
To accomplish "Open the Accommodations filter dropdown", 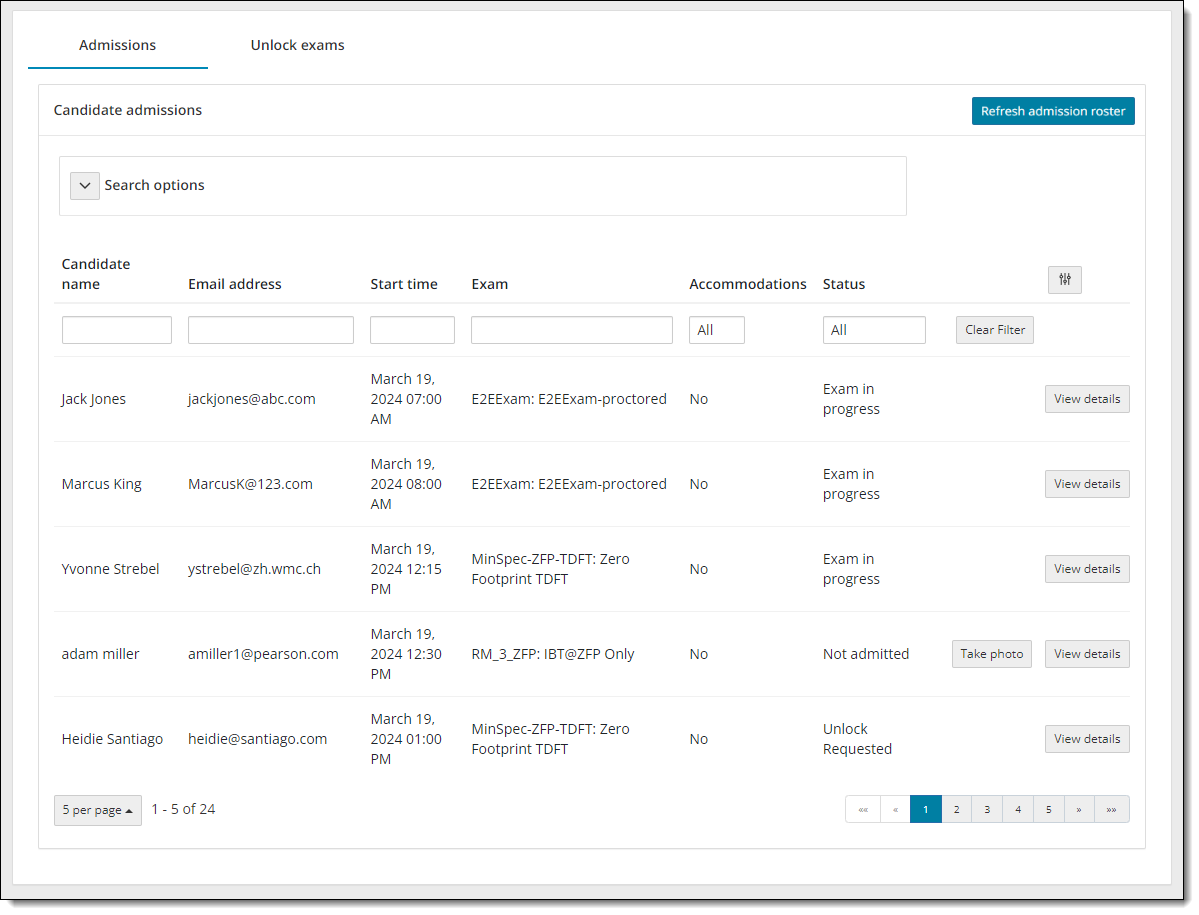I will pyautogui.click(x=716, y=330).
